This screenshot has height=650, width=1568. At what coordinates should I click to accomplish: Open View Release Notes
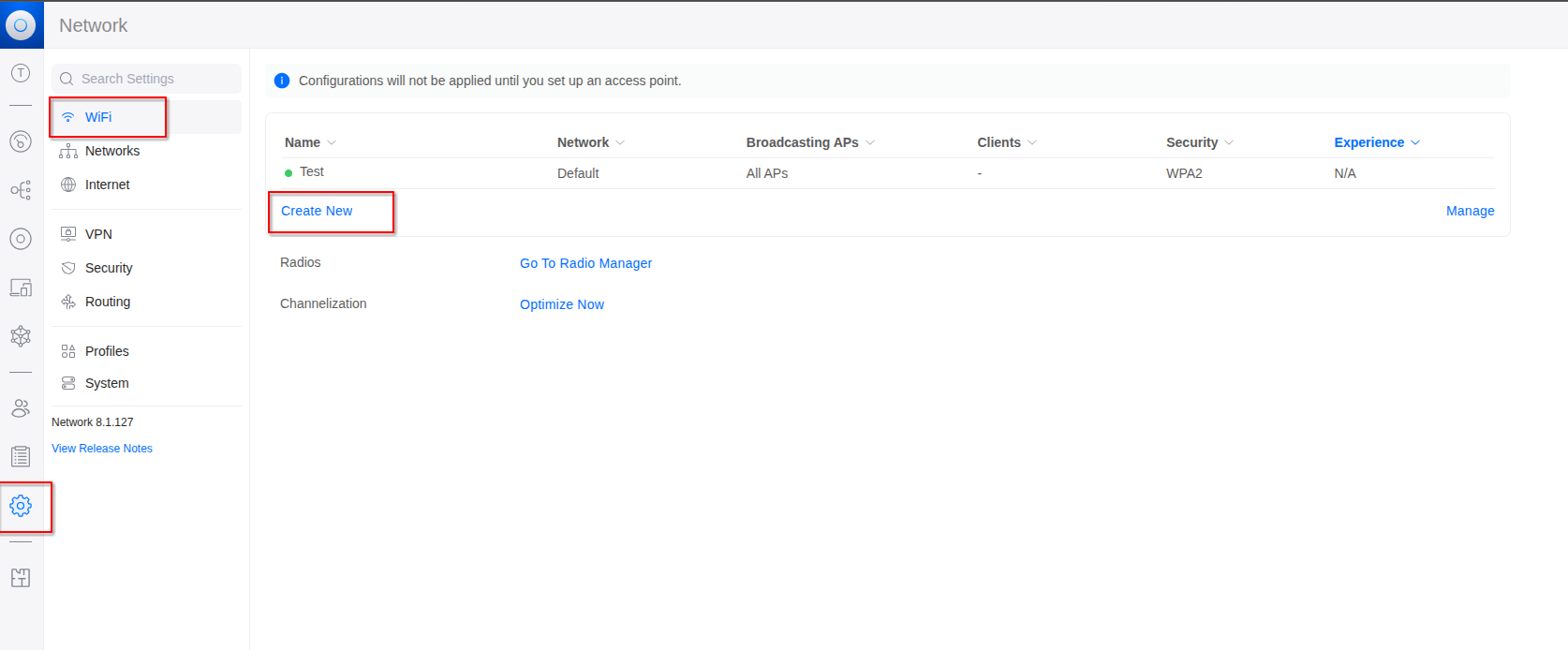(x=102, y=449)
